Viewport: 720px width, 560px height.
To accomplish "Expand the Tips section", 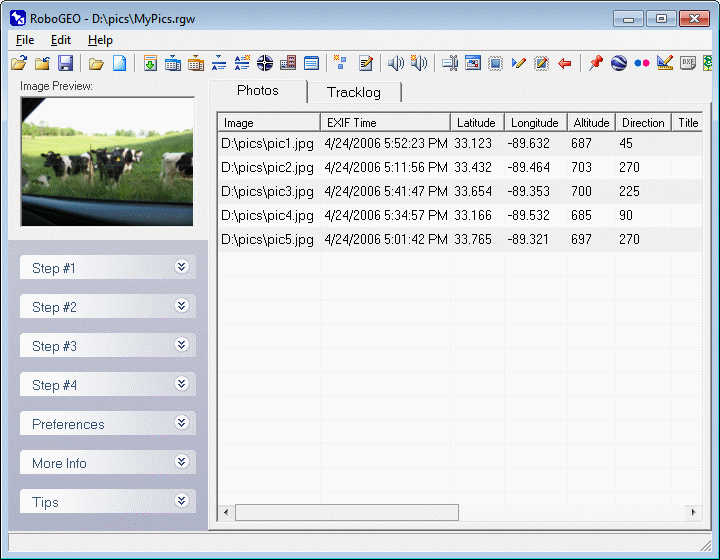I will coord(181,501).
